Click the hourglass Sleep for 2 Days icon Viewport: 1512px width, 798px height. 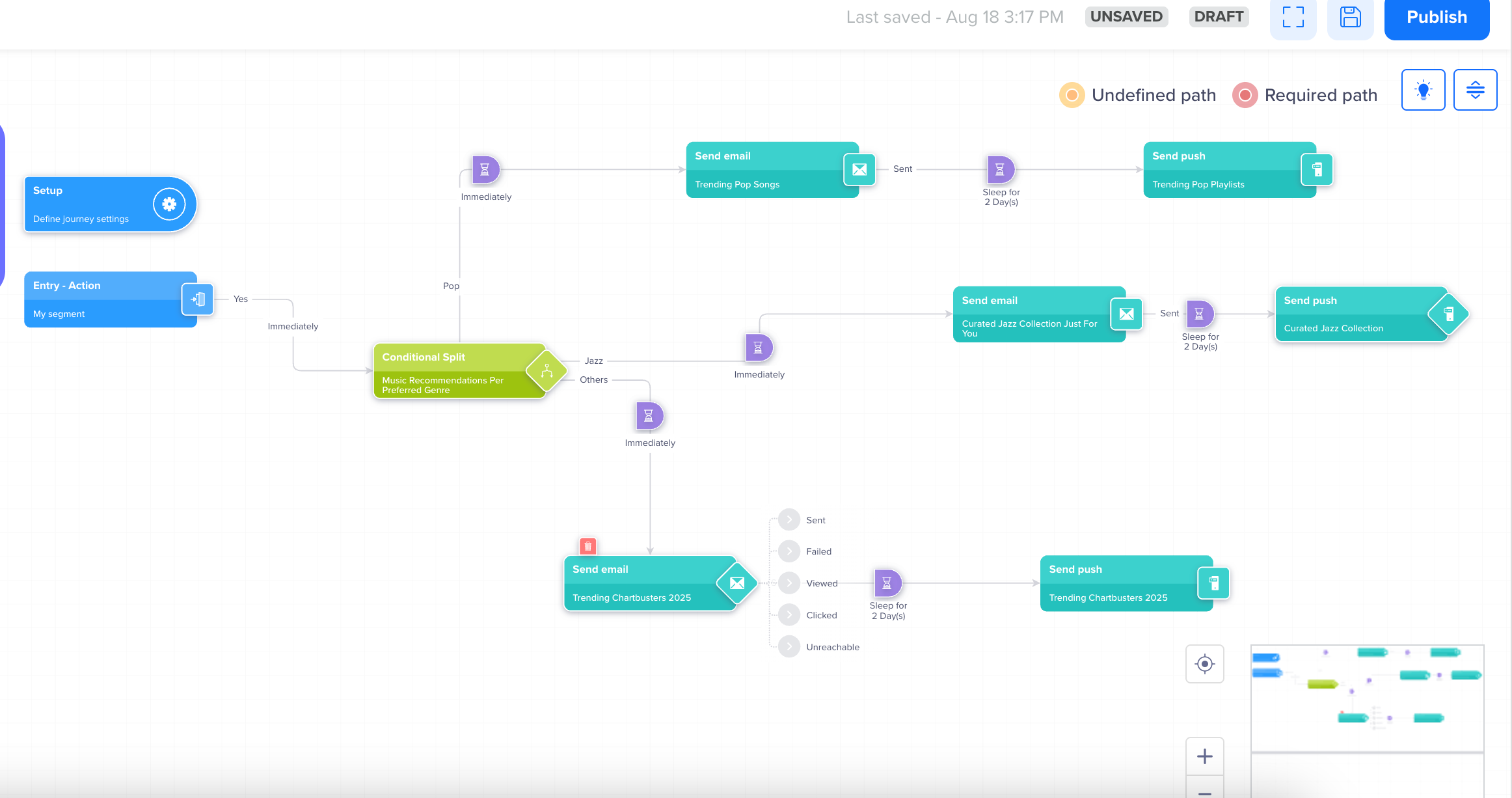[x=1001, y=169]
